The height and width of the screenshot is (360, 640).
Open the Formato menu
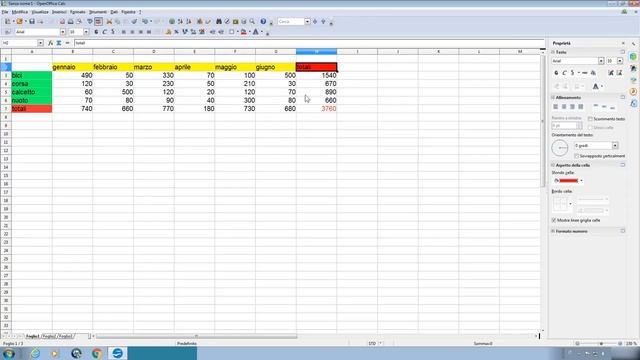[78, 12]
